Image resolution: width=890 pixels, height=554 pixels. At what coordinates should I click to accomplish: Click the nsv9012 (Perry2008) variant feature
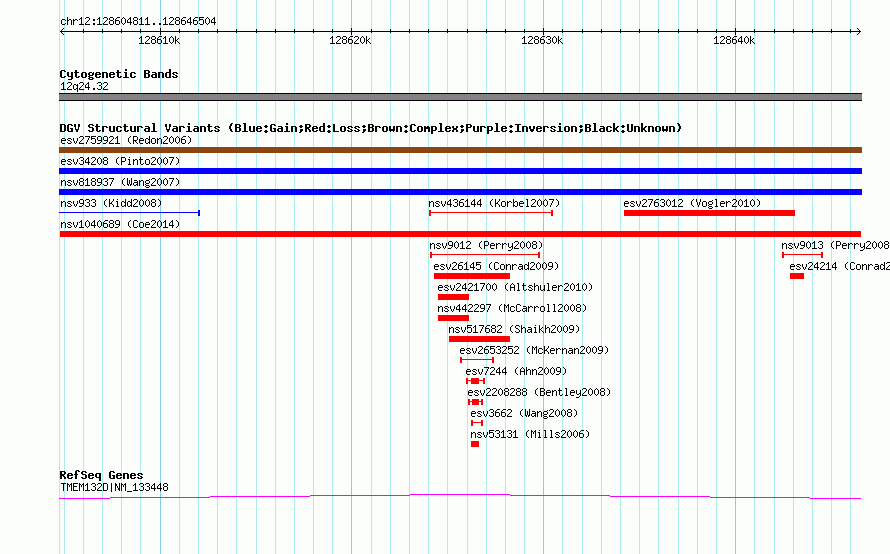(x=485, y=255)
